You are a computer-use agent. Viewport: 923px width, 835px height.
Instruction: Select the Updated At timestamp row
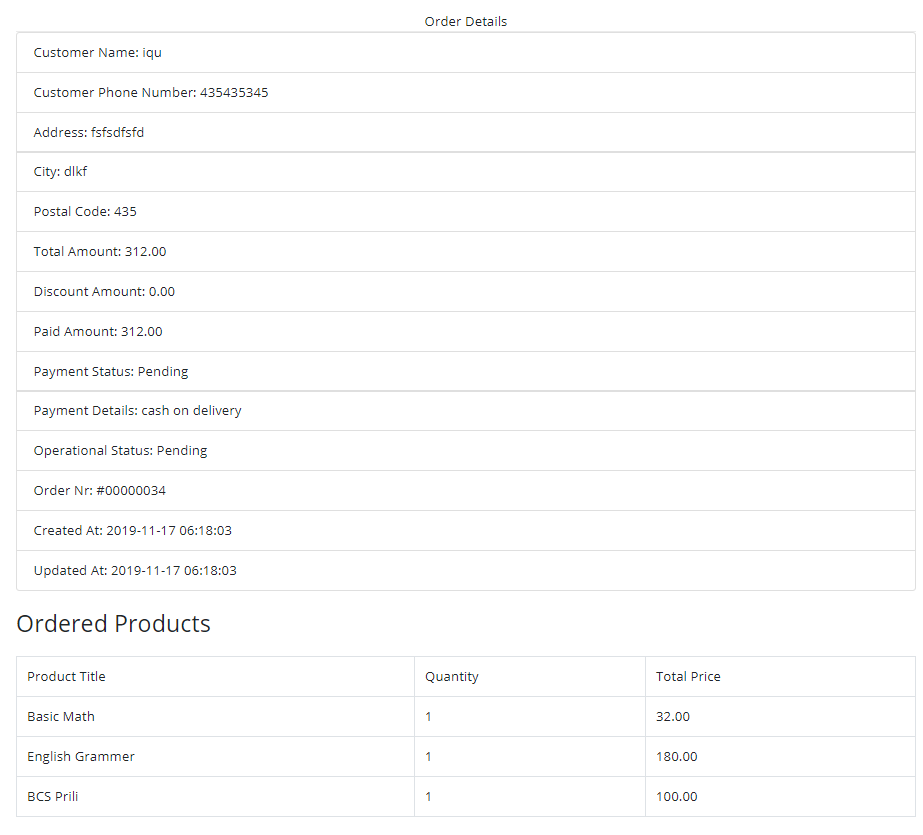(466, 571)
